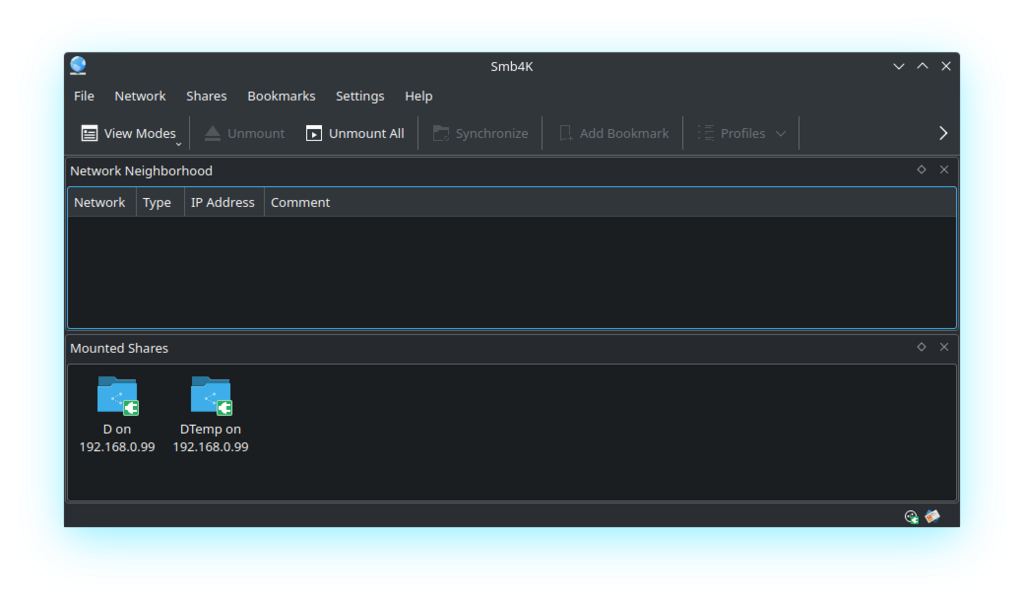Click the Mounted Shares panel title
The image size is (1024, 603).
click(x=119, y=348)
